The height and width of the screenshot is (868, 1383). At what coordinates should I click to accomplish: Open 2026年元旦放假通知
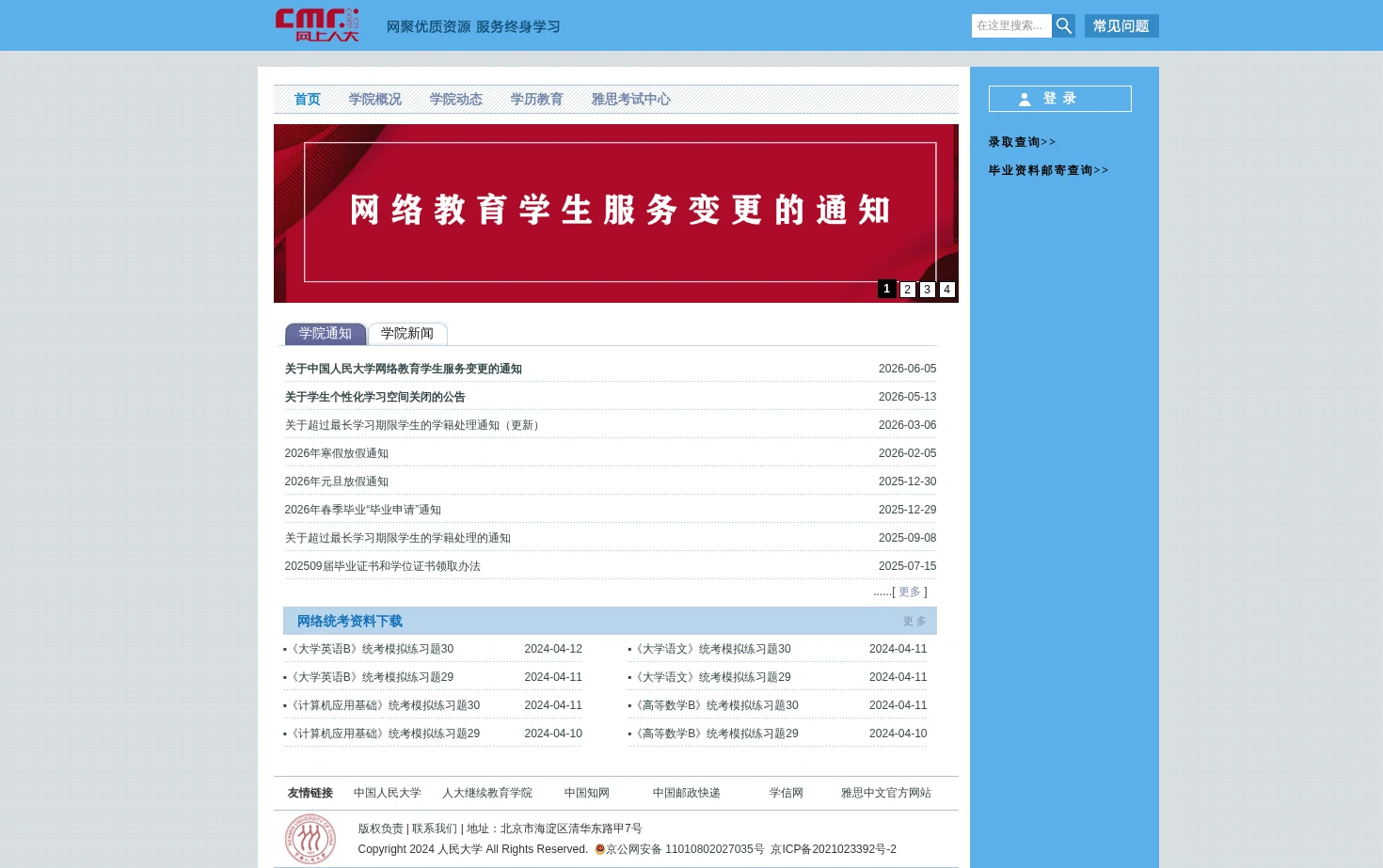tap(336, 481)
